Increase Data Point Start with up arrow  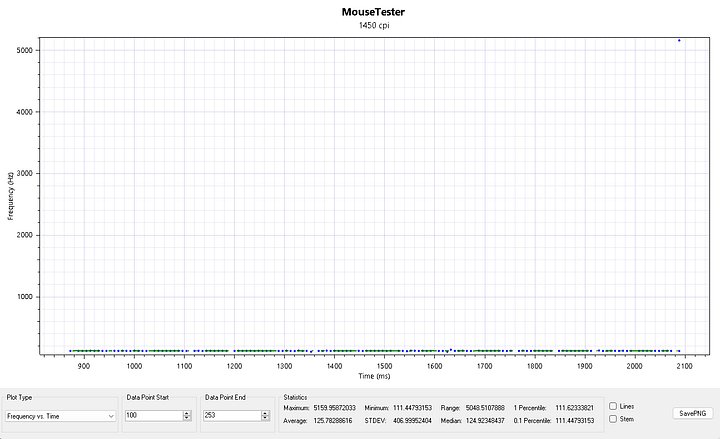[187, 413]
